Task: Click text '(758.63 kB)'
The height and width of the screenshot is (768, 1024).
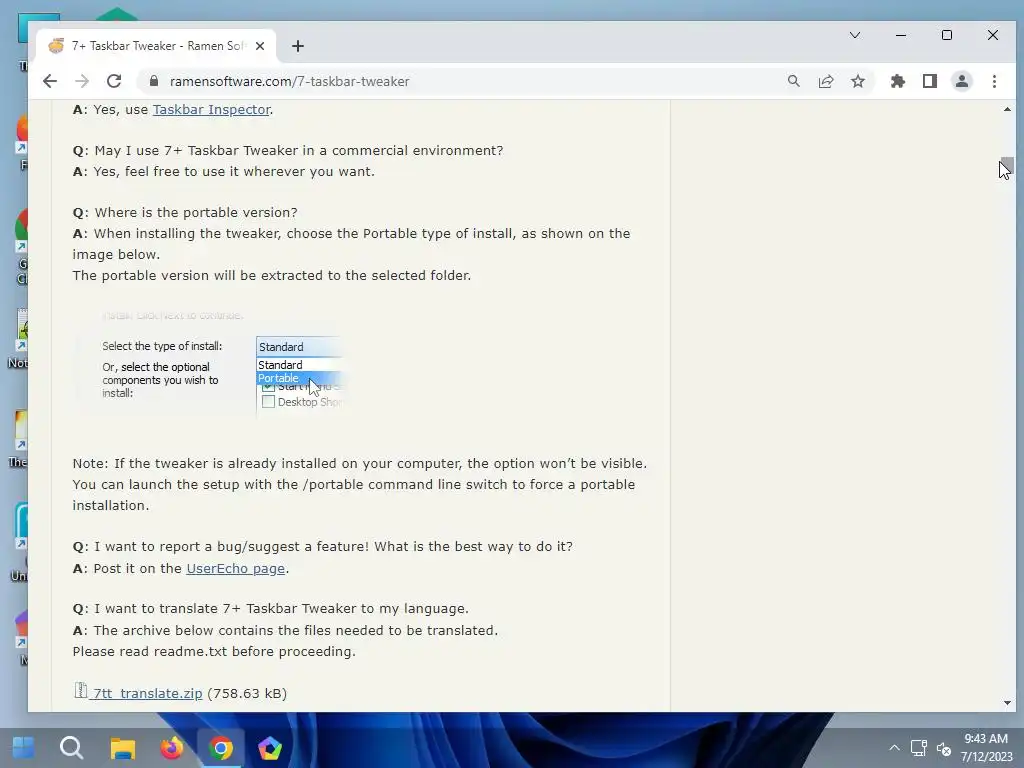Action: (x=247, y=693)
